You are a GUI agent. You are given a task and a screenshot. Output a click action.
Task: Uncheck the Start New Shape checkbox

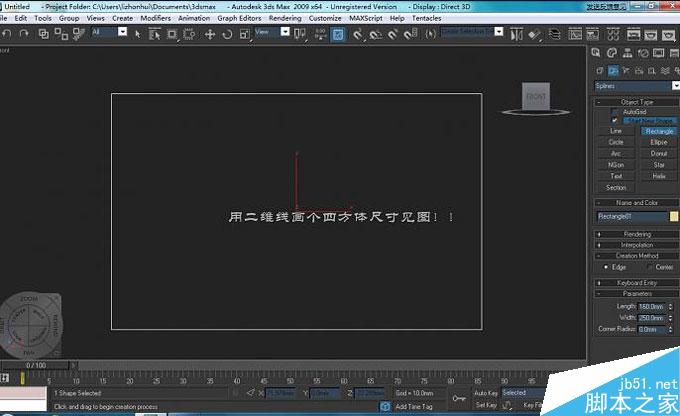click(x=615, y=120)
